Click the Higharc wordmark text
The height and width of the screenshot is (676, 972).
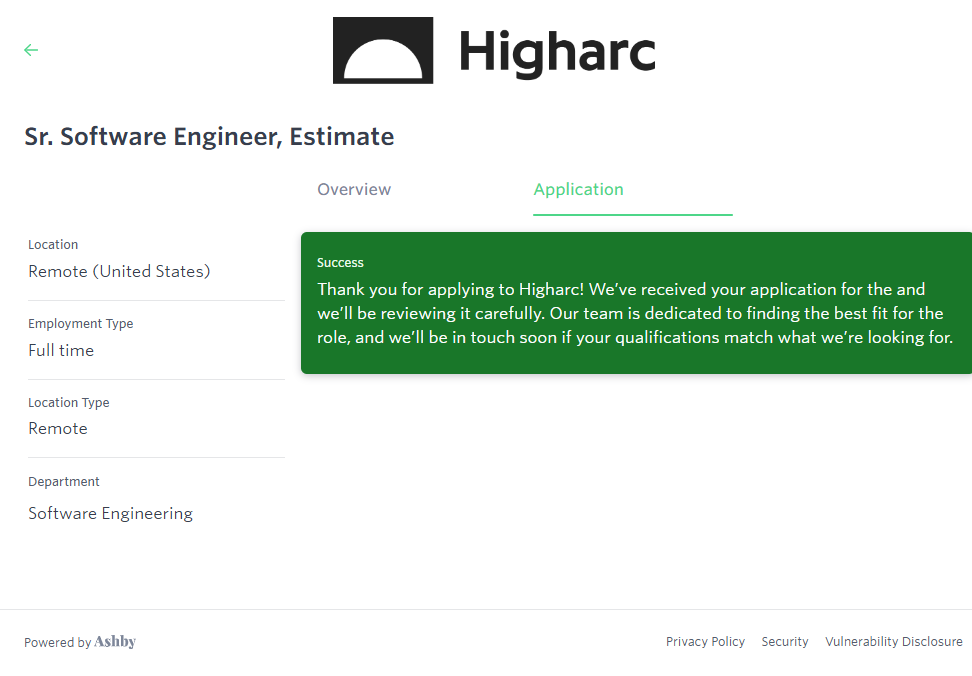(557, 52)
